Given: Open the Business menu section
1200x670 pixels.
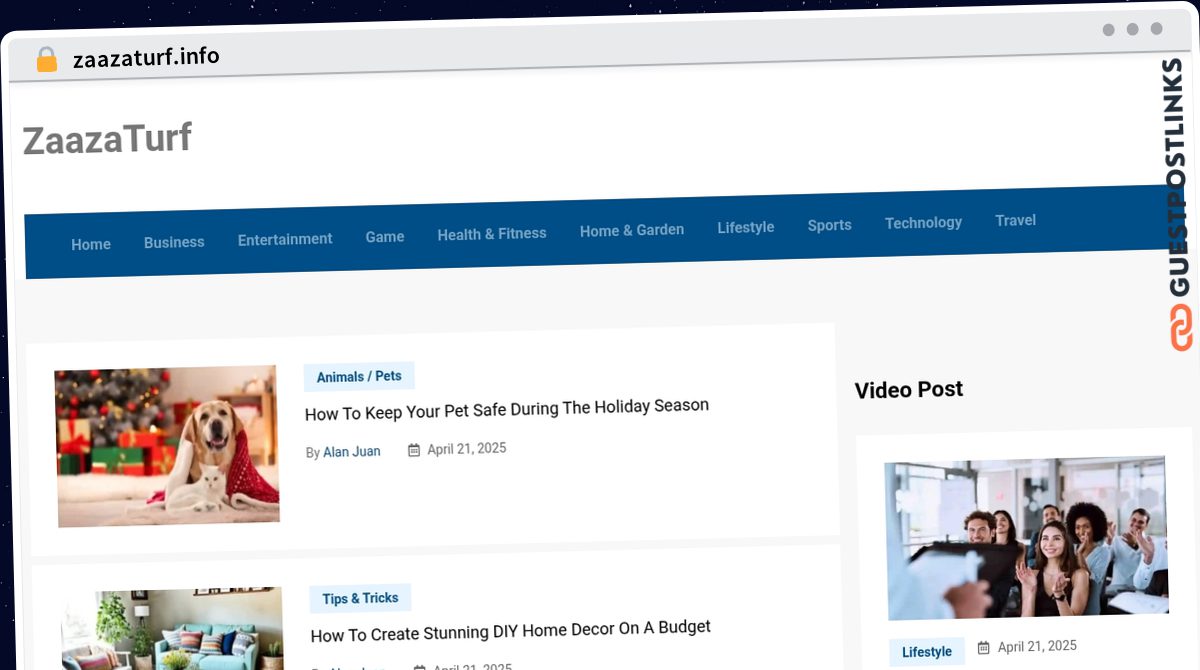Looking at the screenshot, I should point(174,242).
